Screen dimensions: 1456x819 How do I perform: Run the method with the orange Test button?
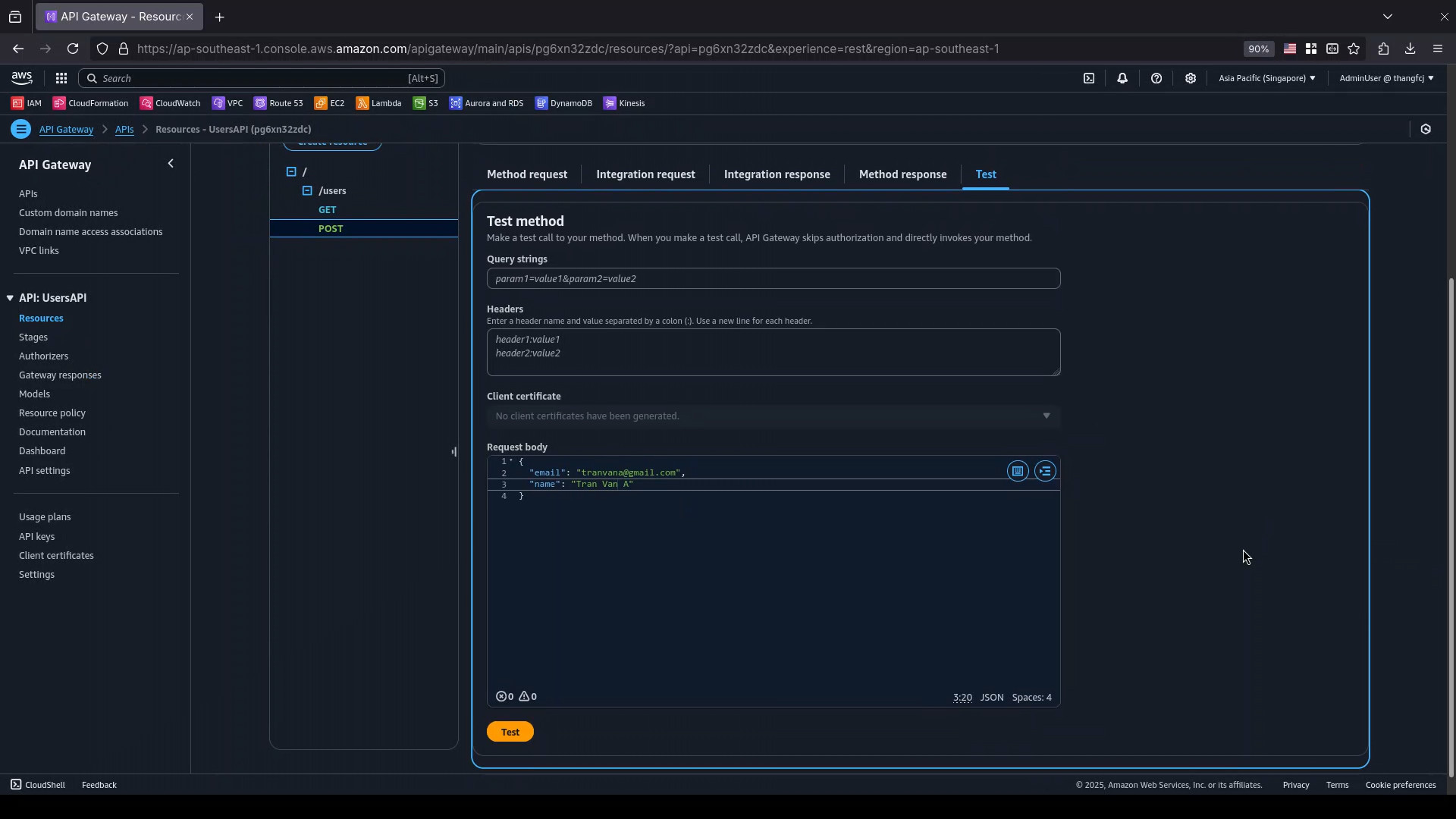[x=510, y=732]
